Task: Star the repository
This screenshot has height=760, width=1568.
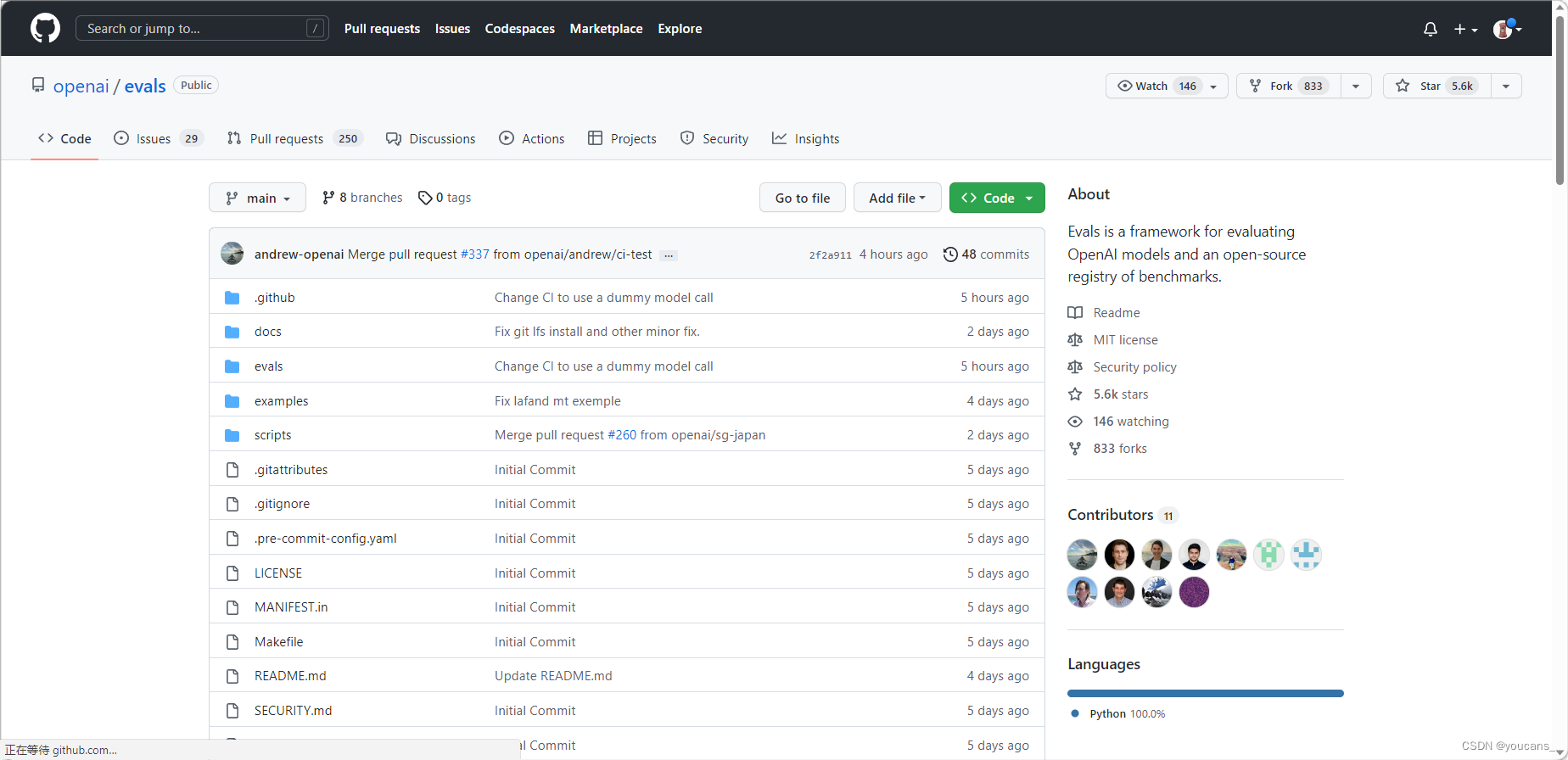Action: click(1437, 86)
